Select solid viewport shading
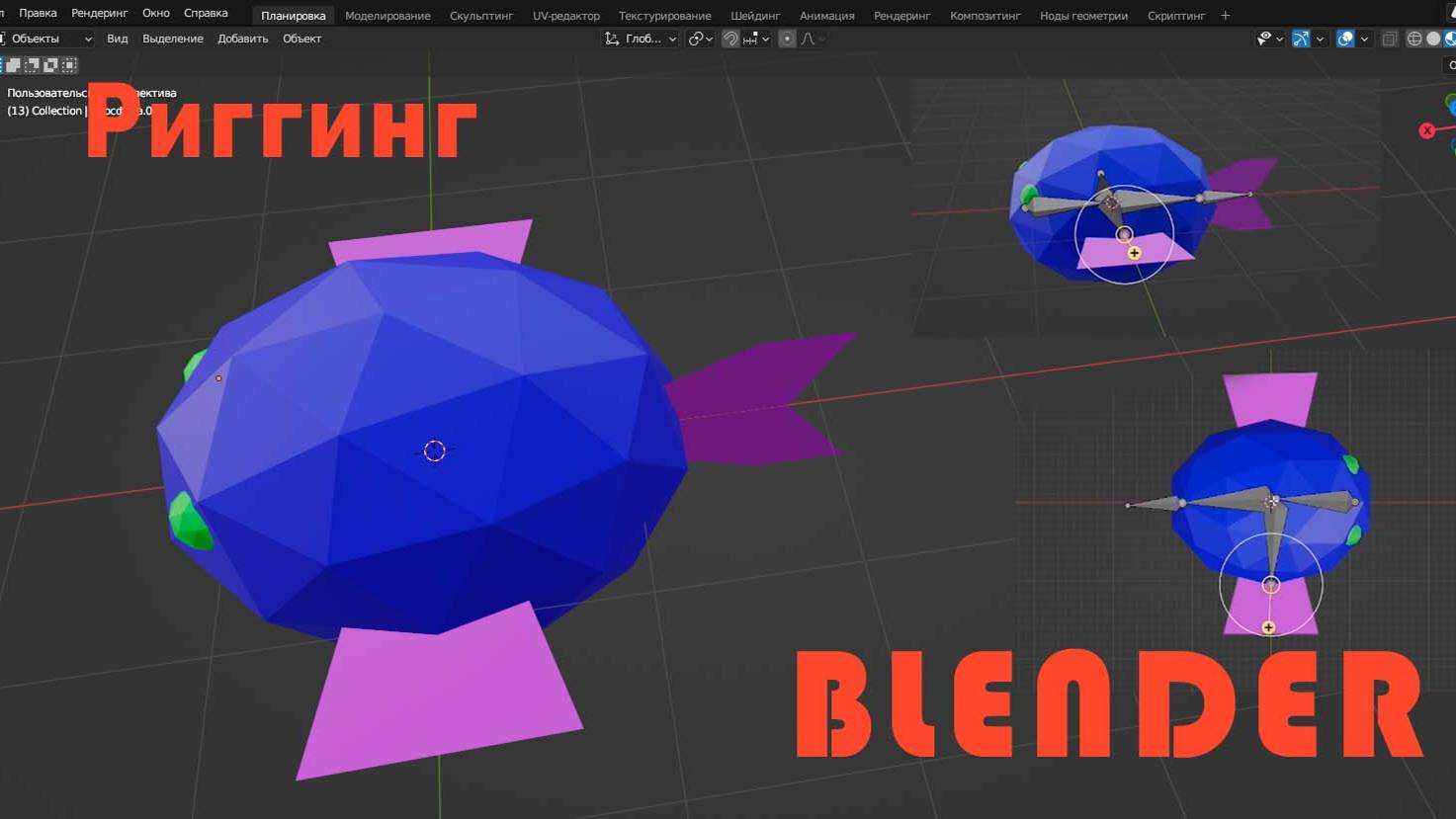1456x819 pixels. (x=1433, y=39)
